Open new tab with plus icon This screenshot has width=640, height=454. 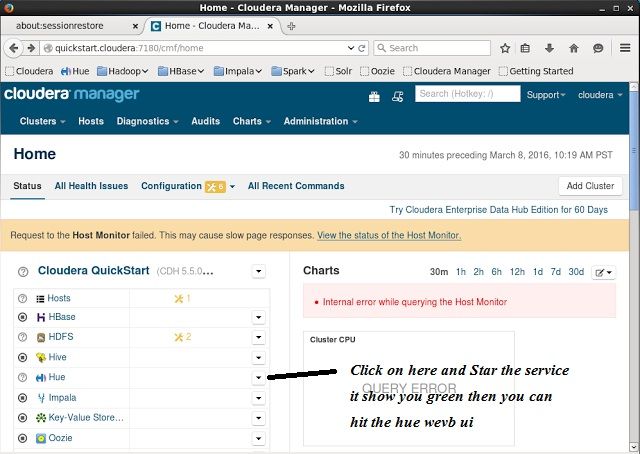(x=291, y=26)
